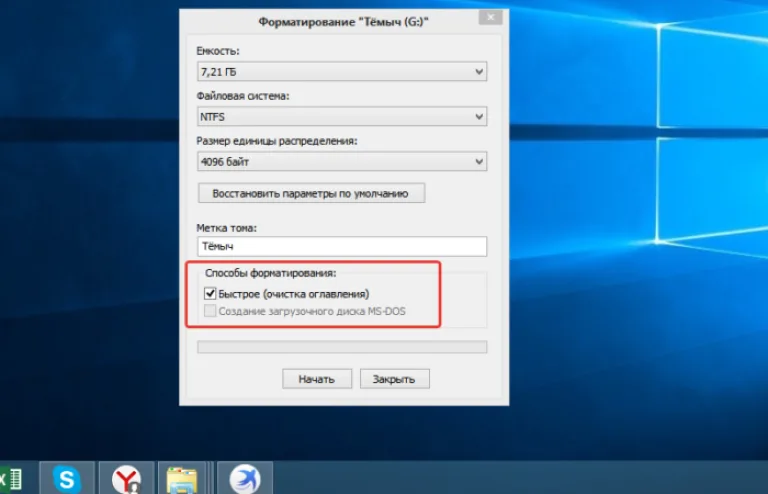Open Yandex Browser taskbar icon

[126, 478]
